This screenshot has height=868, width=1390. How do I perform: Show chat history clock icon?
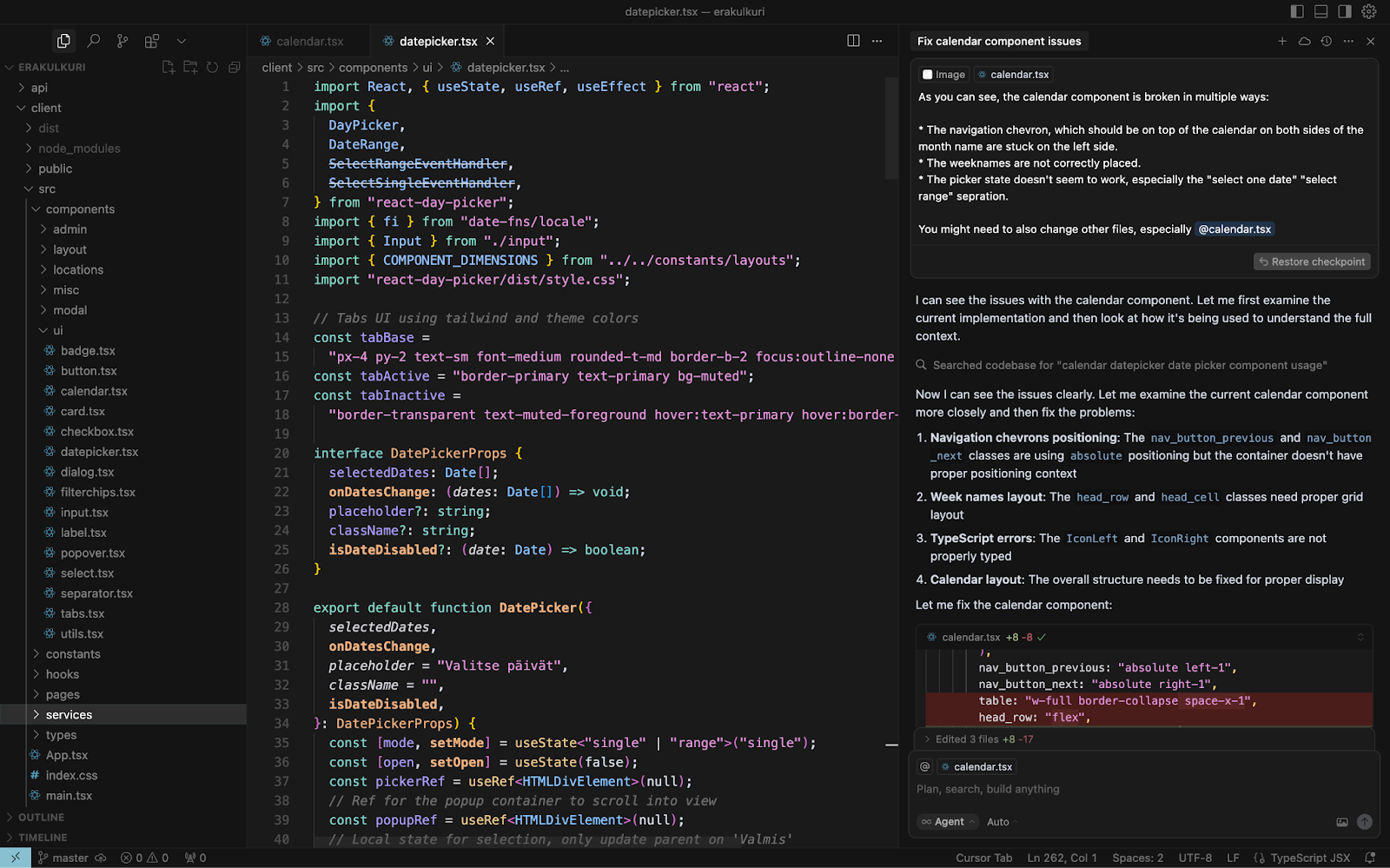[1326, 41]
